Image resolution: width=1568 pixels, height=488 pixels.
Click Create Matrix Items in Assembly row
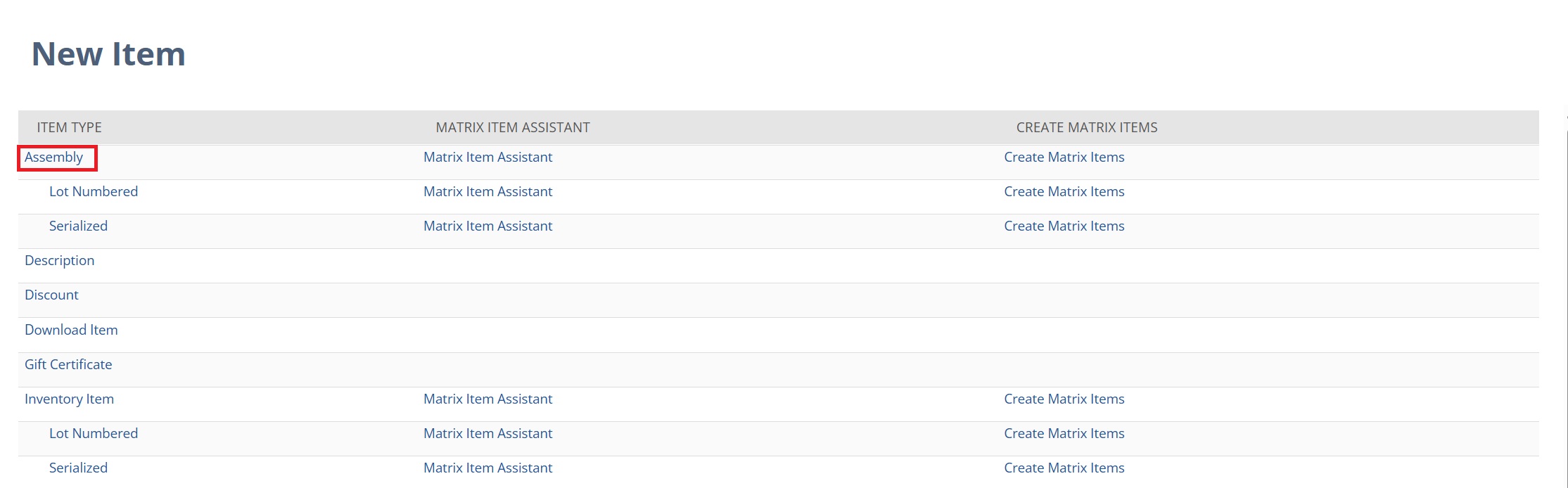(1064, 158)
